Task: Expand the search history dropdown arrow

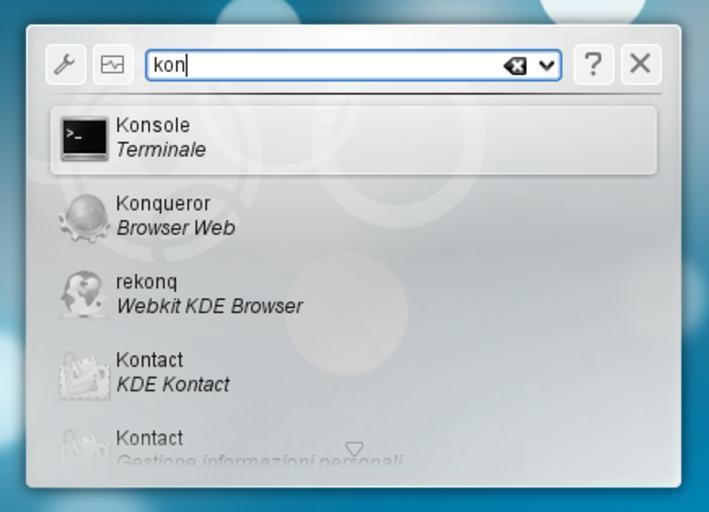Action: 546,66
